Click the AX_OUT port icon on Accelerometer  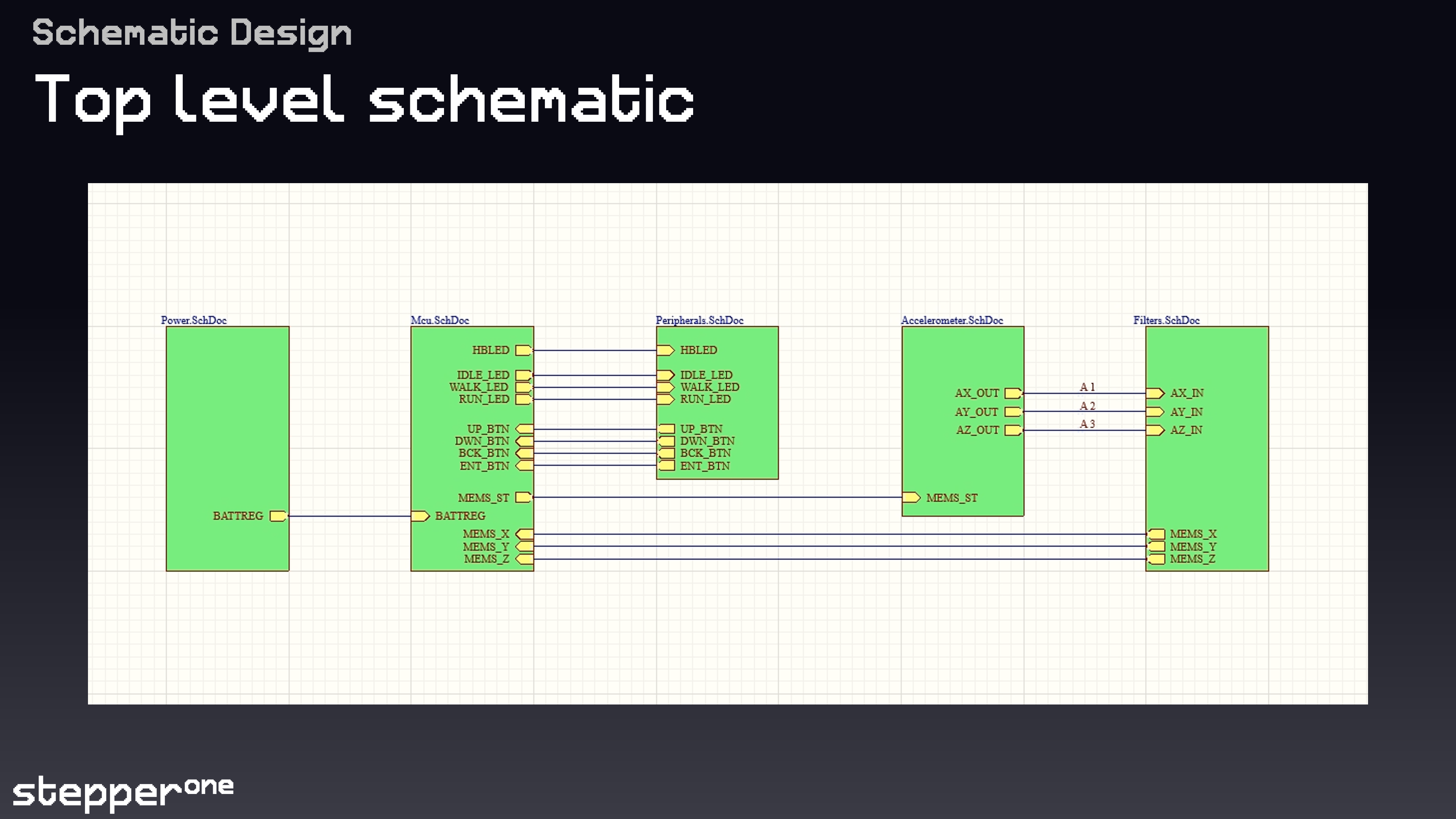[x=1013, y=394]
